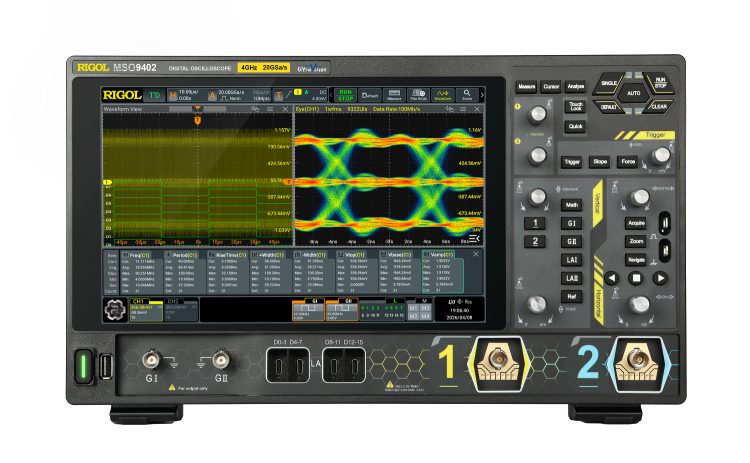
Task: Open the Horizontal (H) timebase settings block
Action: [186, 95]
